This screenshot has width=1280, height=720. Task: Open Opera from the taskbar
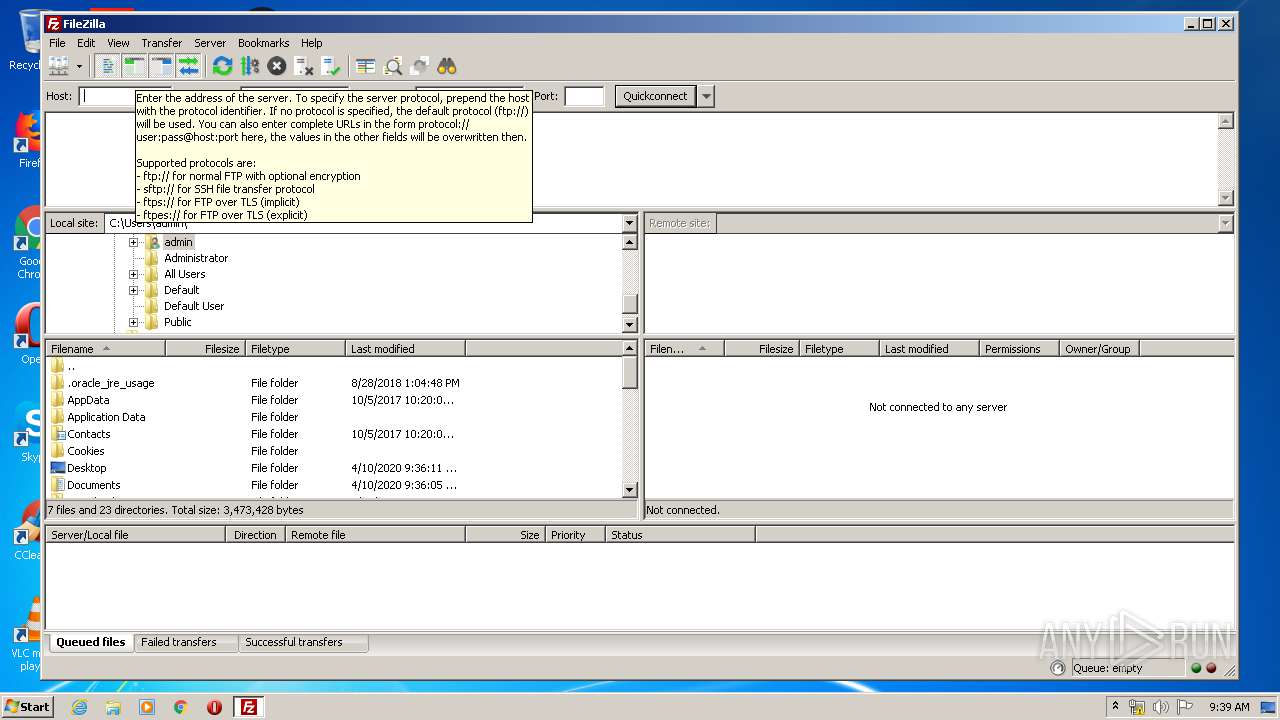click(x=214, y=707)
